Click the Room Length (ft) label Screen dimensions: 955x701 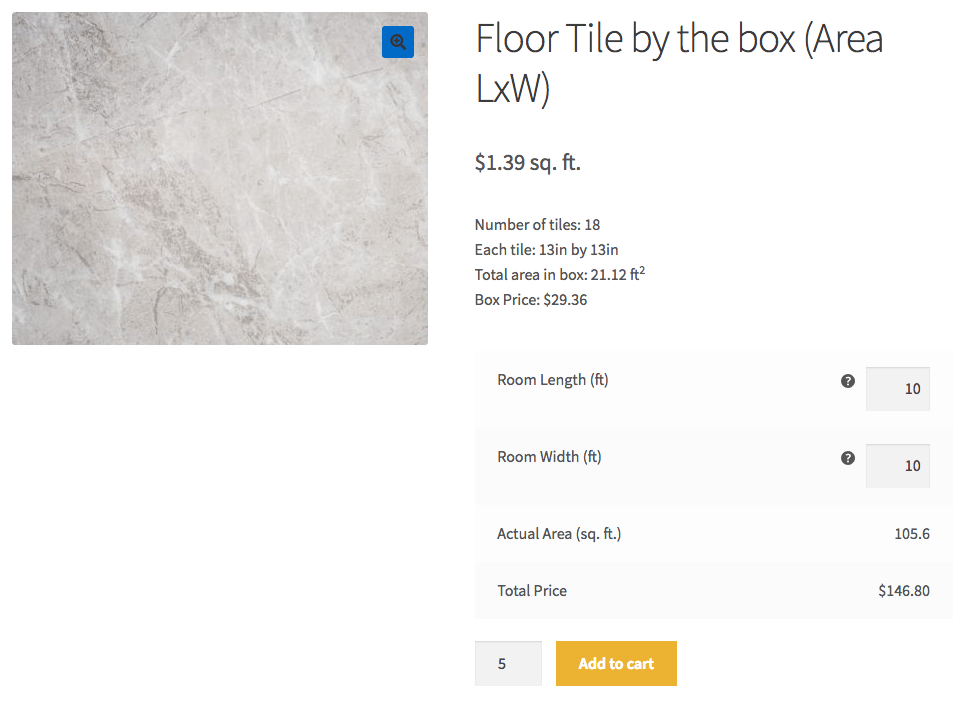[x=552, y=380]
